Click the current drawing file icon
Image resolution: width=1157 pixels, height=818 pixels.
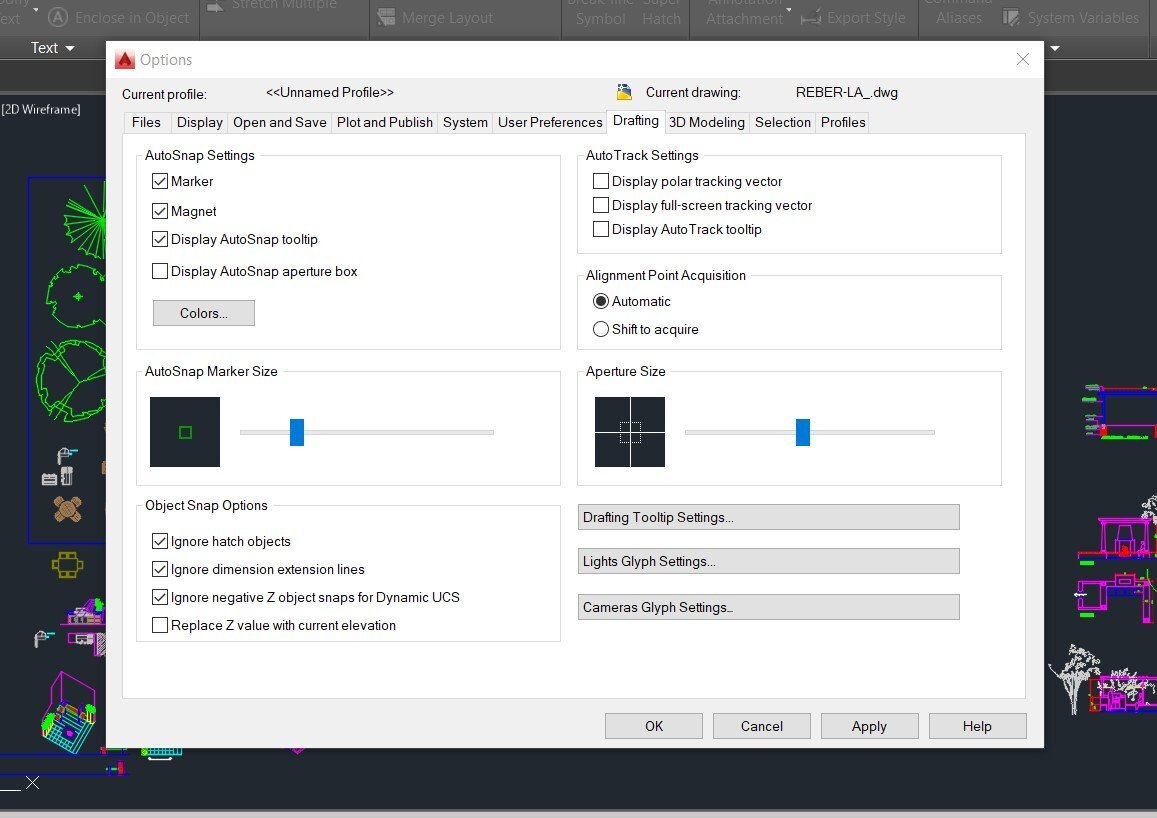(624, 92)
